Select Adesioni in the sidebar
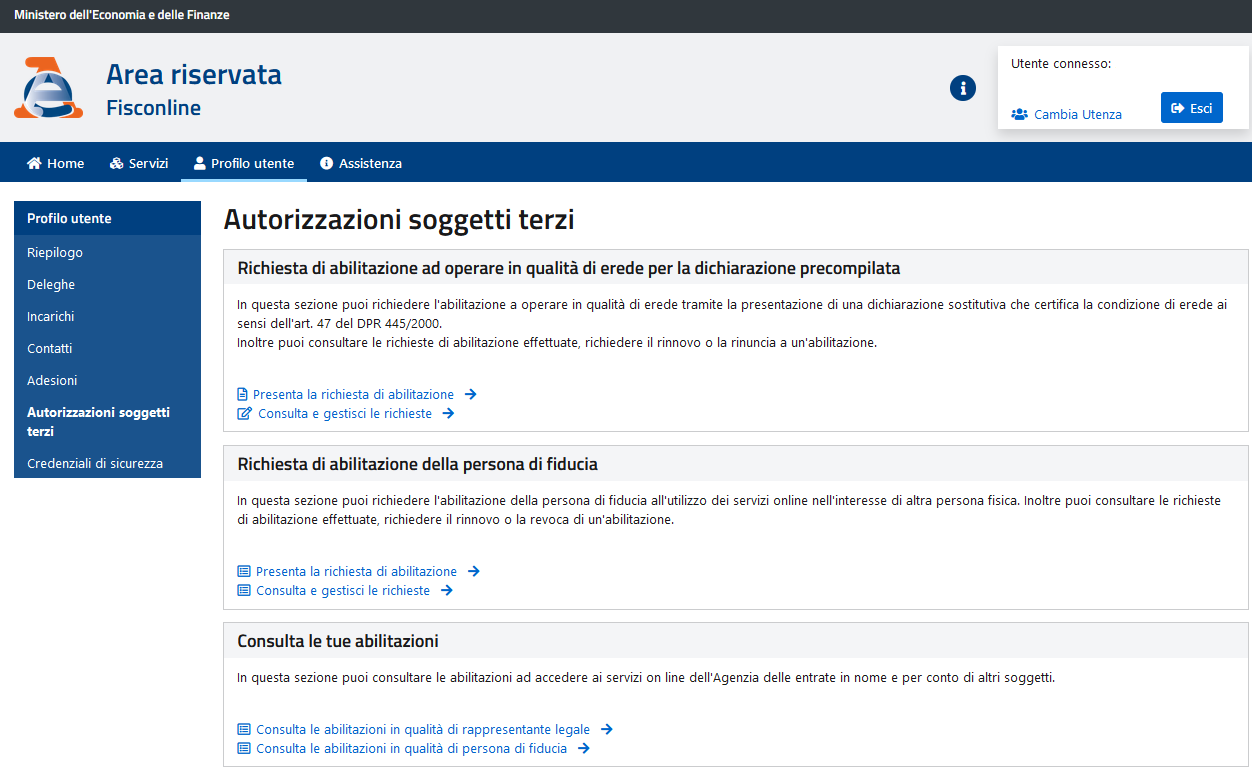The height and width of the screenshot is (778, 1252). [x=51, y=380]
